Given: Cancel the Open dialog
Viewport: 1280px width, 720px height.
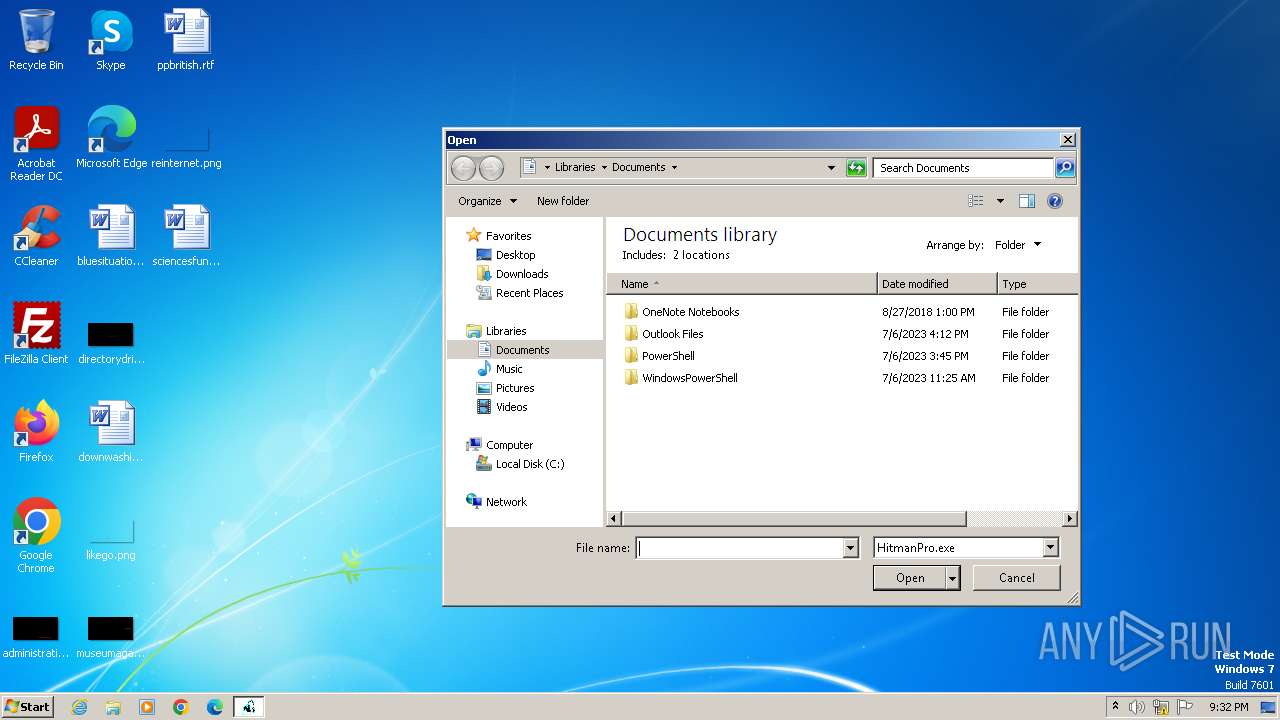Looking at the screenshot, I should (x=1017, y=578).
